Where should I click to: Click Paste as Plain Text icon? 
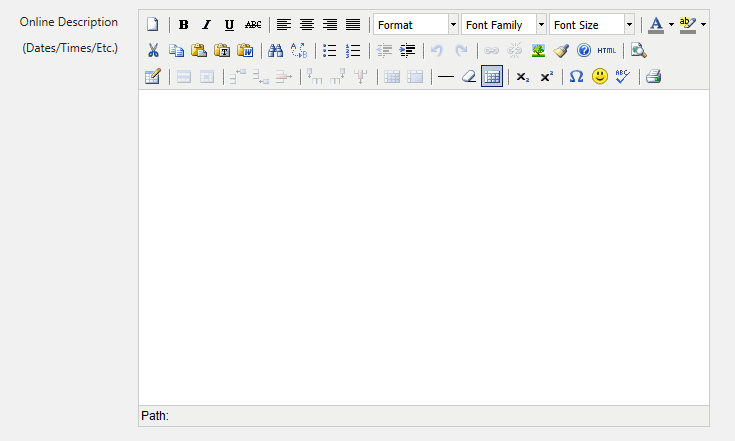pos(222,50)
